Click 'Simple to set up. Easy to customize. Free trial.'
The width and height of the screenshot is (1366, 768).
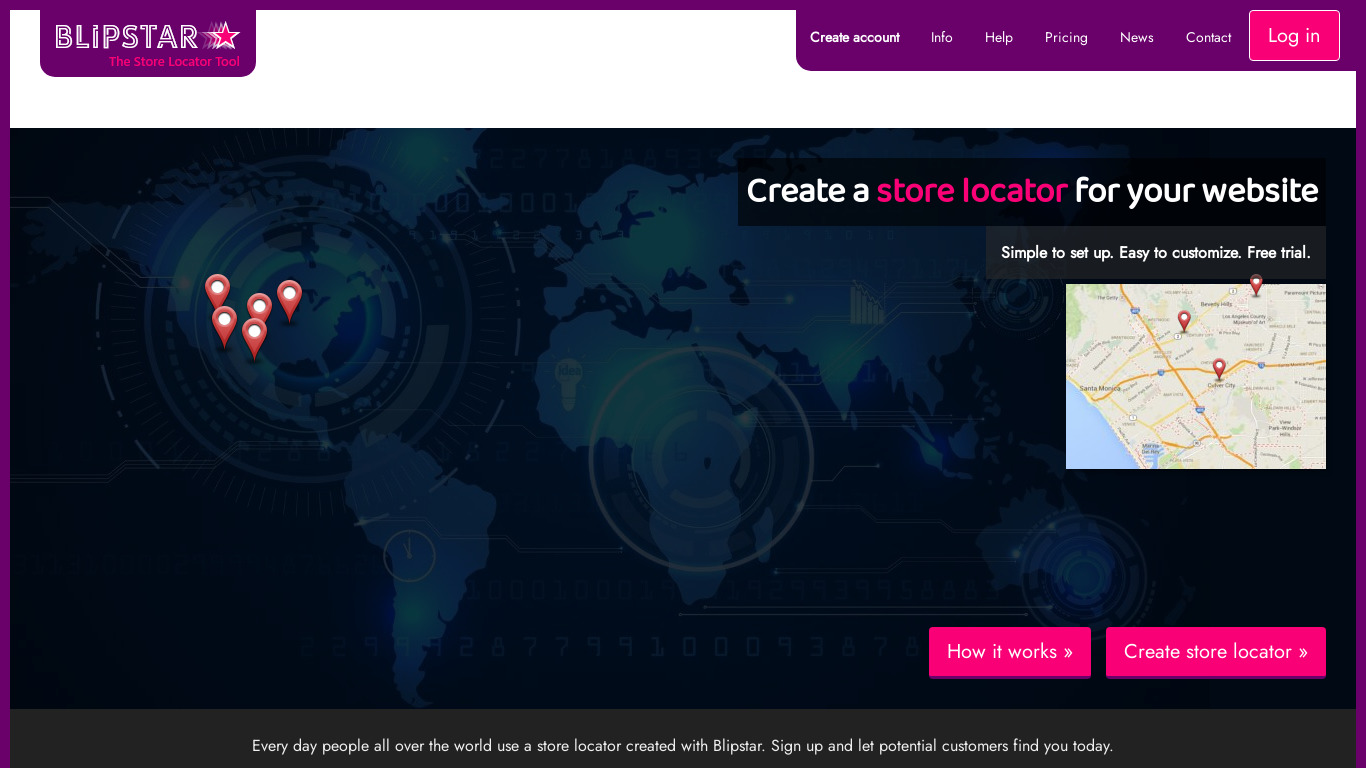click(1156, 252)
